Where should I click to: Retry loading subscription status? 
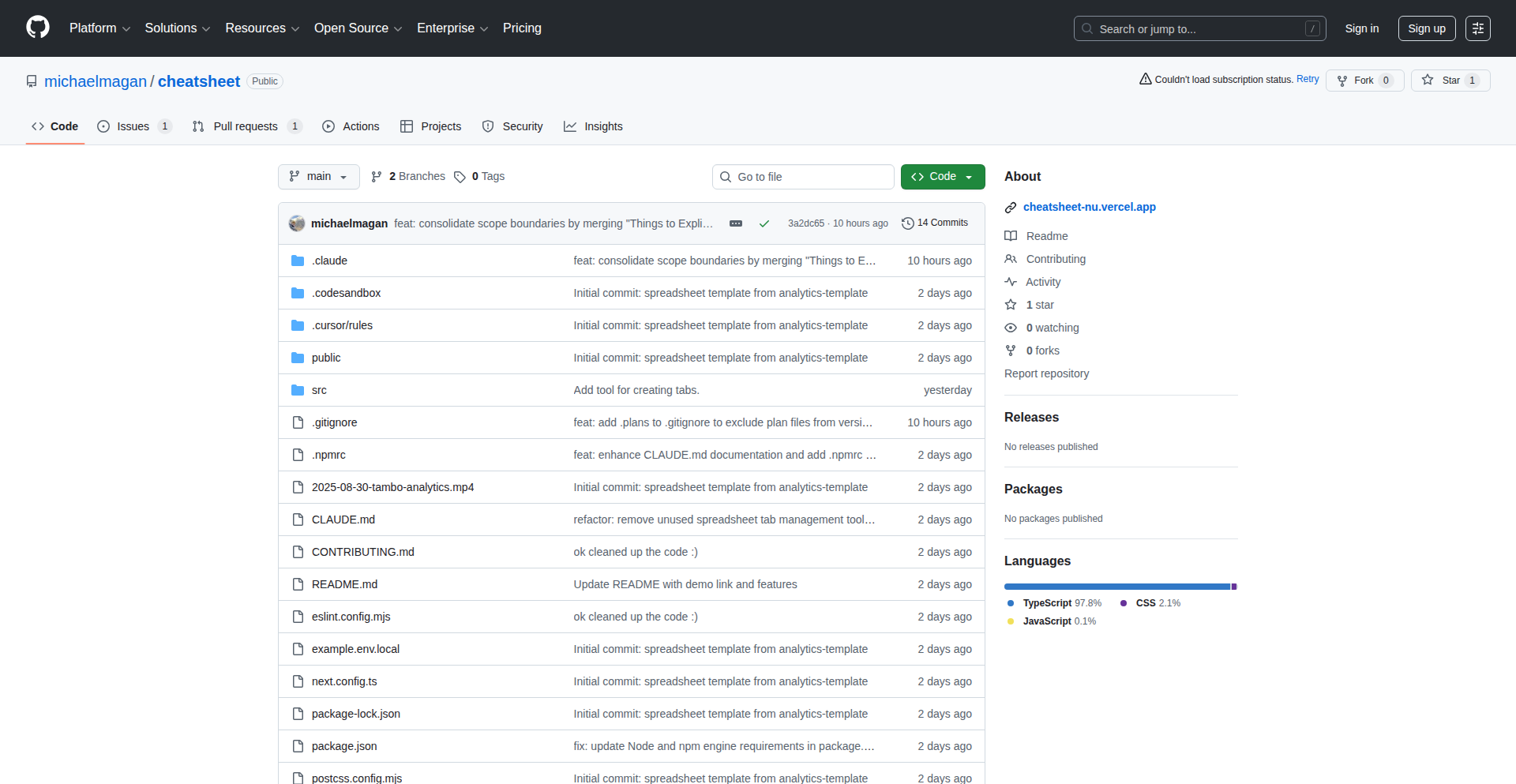(1307, 79)
